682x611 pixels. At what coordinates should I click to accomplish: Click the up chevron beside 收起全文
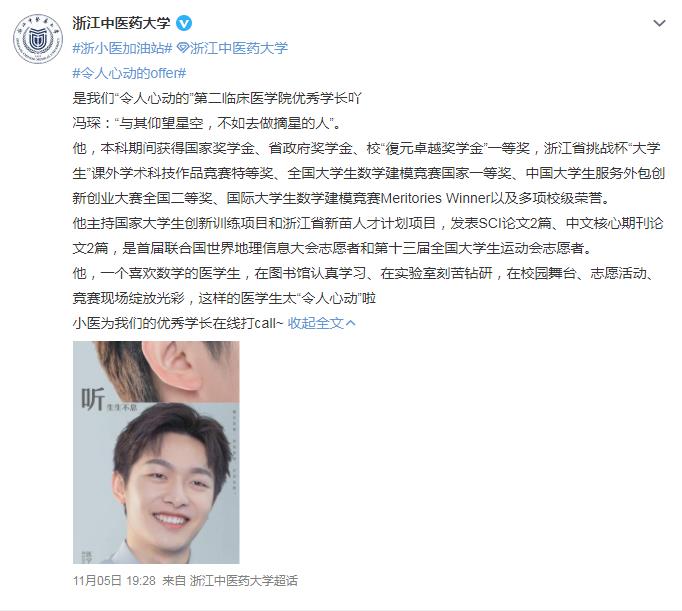pyautogui.click(x=350, y=323)
